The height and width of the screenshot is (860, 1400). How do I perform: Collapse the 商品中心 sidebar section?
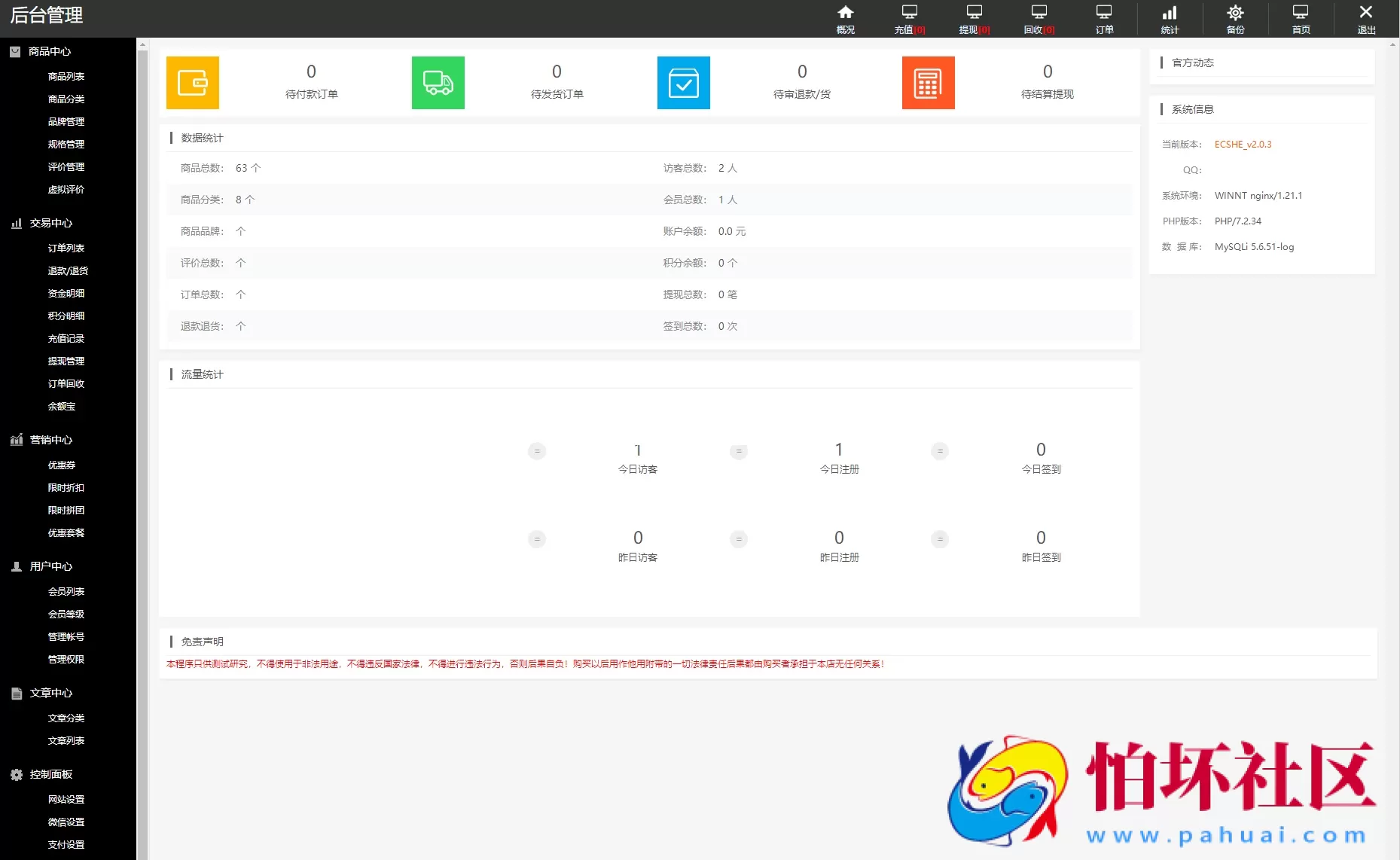50,51
